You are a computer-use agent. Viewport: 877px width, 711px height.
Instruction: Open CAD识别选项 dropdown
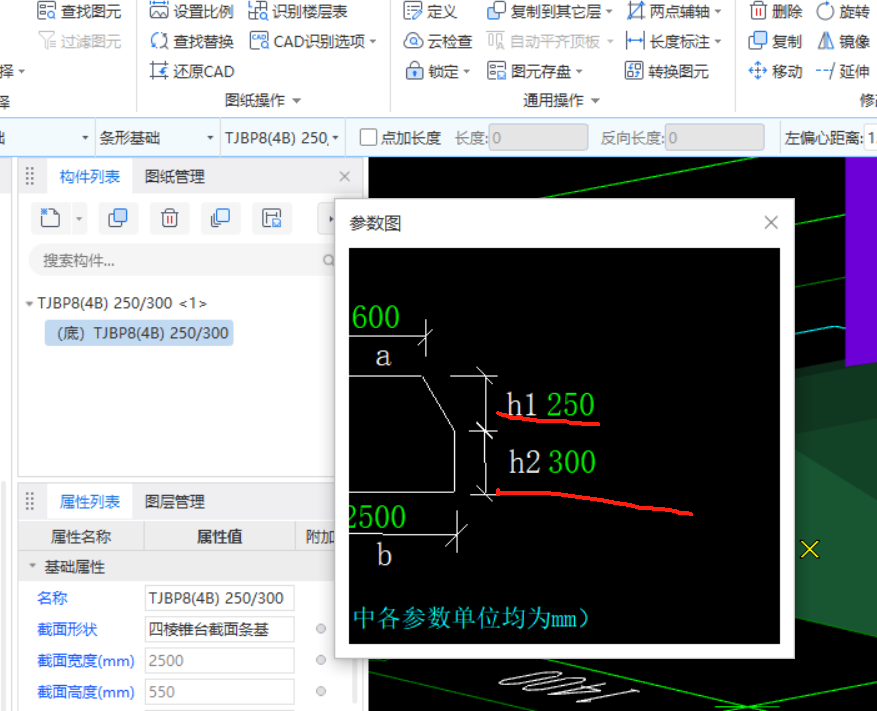[373, 41]
